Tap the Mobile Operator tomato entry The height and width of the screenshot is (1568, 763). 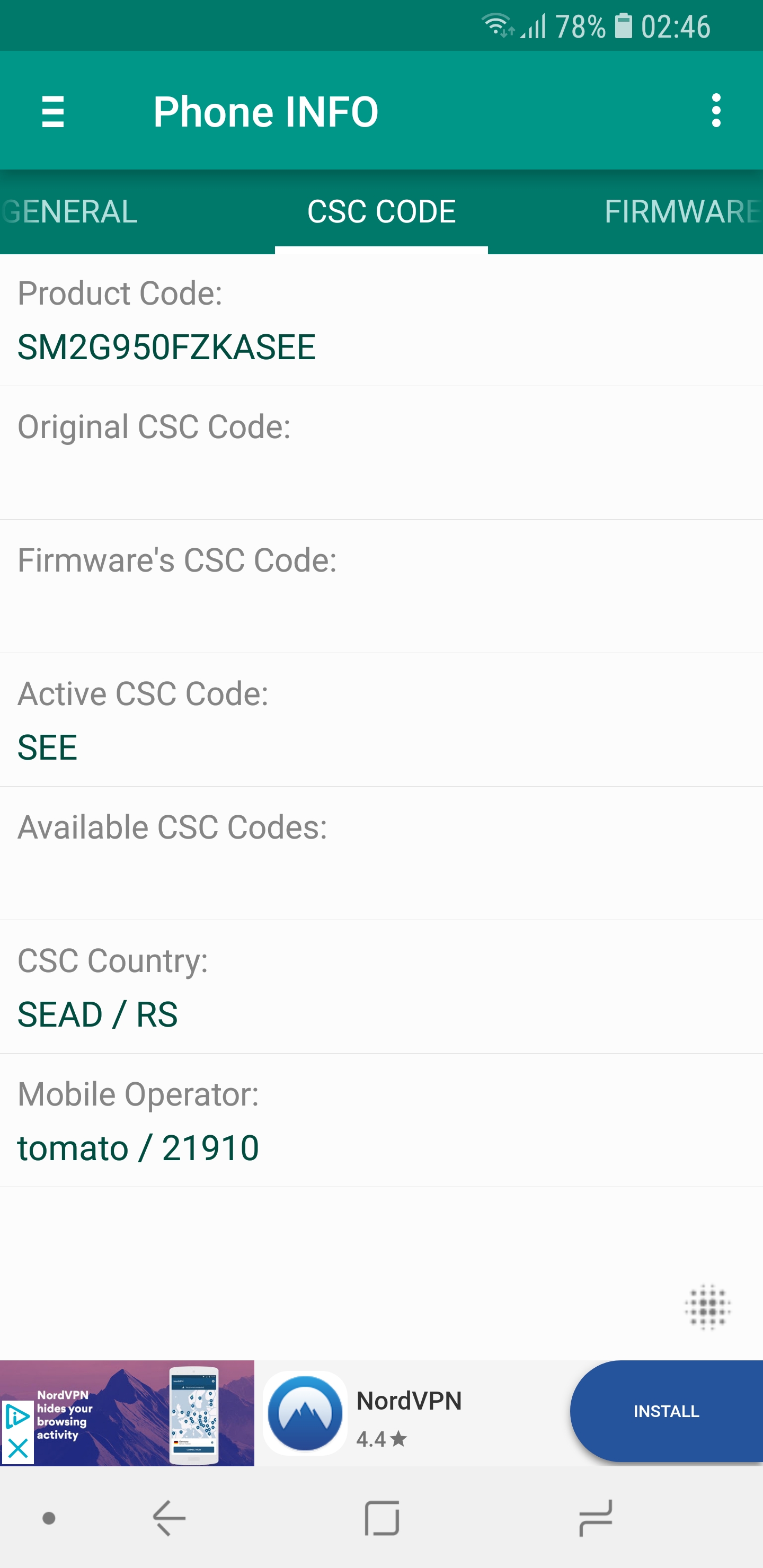pyautogui.click(x=381, y=1120)
